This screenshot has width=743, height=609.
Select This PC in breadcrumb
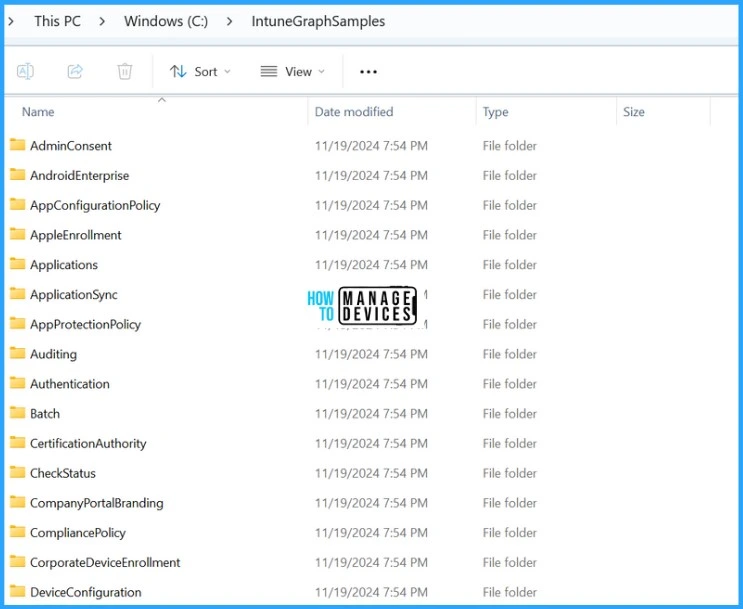click(57, 21)
